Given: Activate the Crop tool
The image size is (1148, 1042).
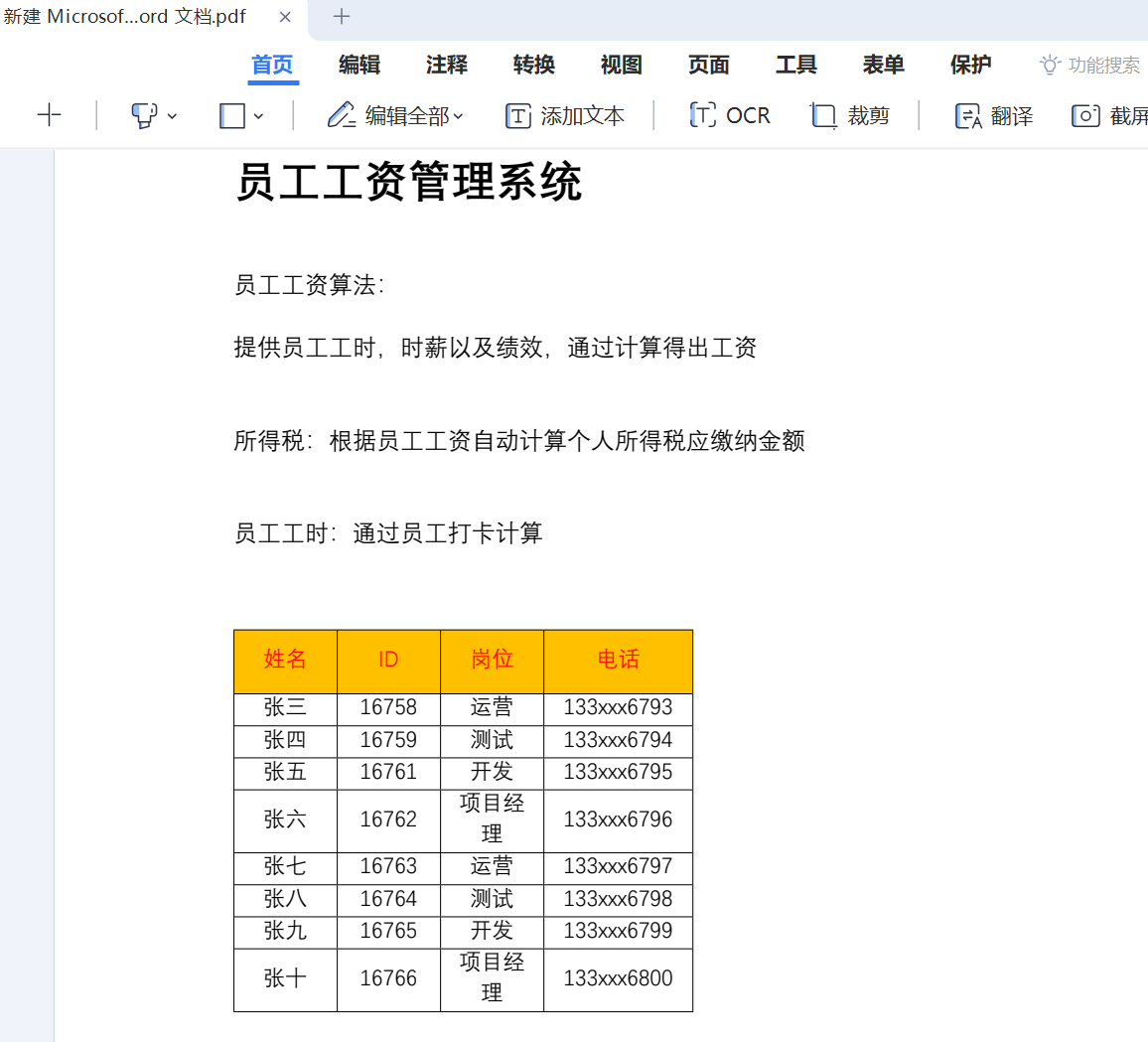Looking at the screenshot, I should 849,115.
